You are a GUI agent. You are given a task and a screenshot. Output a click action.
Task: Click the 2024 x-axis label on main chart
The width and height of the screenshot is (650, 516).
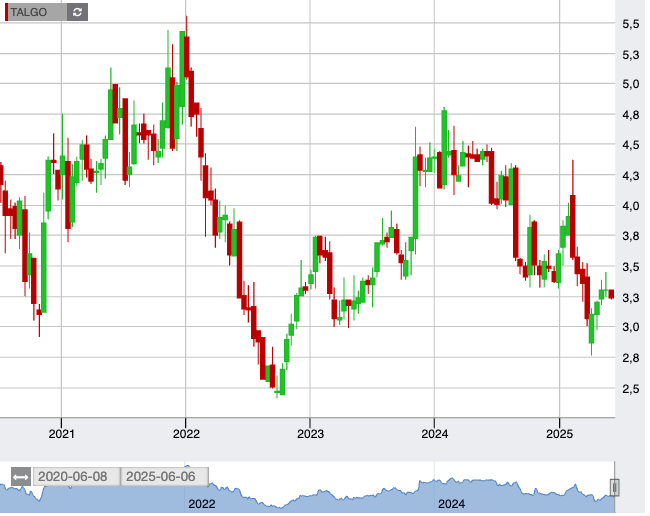click(x=434, y=434)
